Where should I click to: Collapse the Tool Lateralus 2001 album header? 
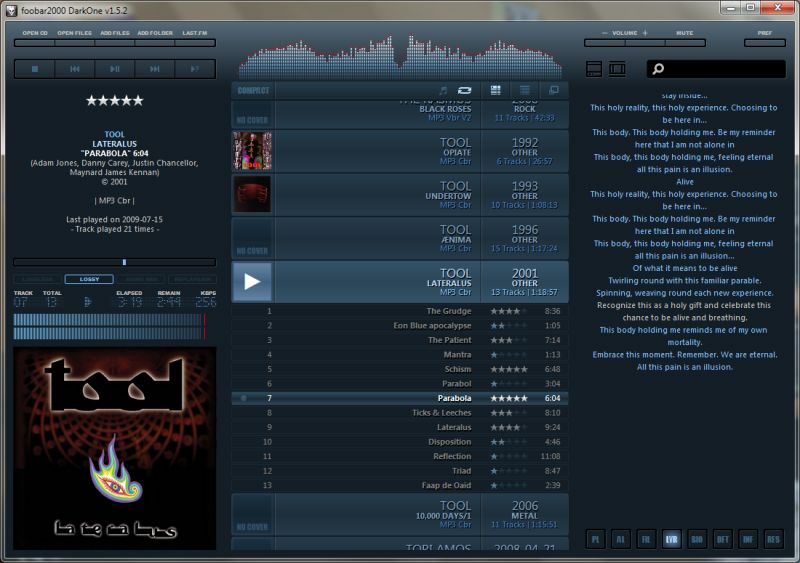click(400, 282)
